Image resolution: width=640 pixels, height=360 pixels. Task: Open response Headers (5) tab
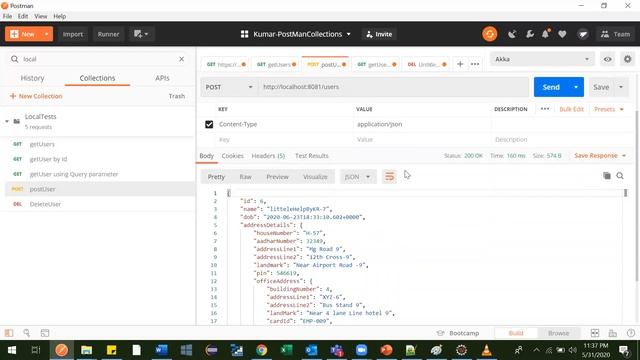tap(268, 156)
